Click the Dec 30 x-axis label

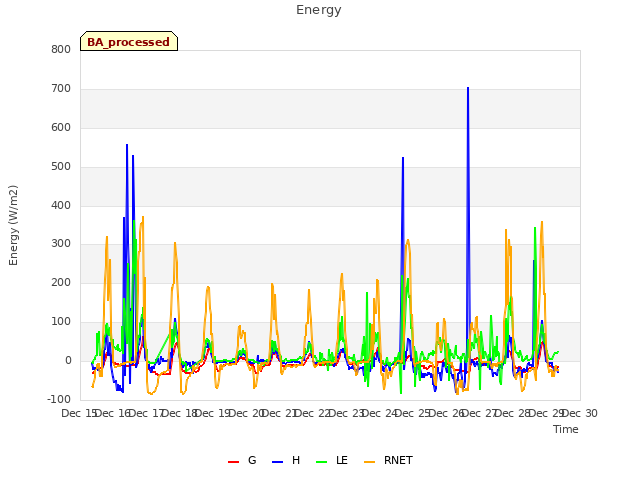[x=580, y=413]
